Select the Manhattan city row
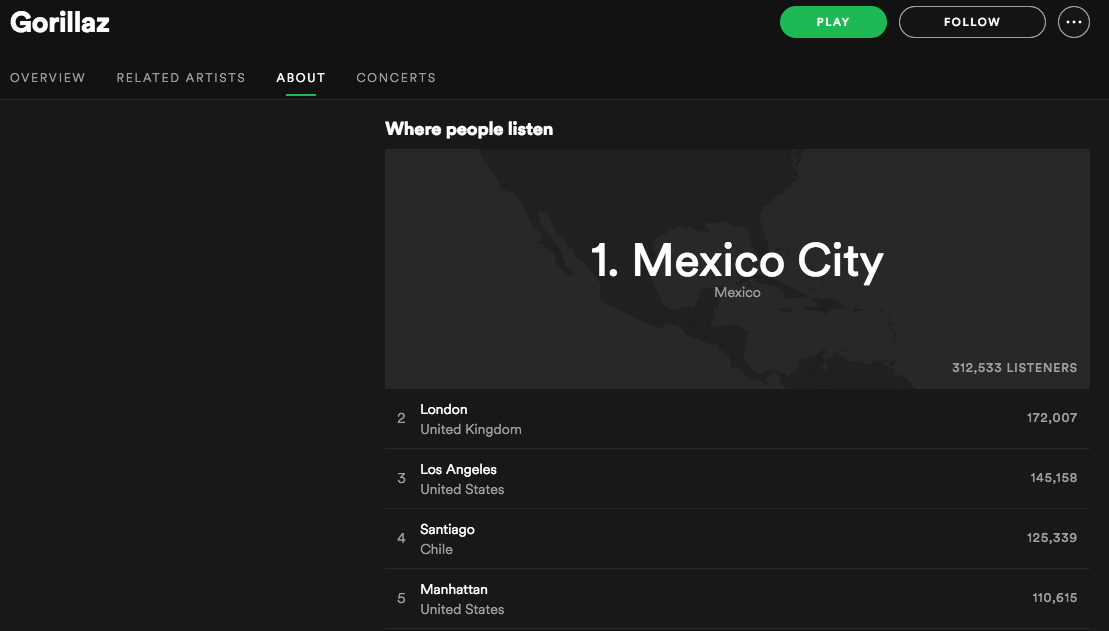 point(737,599)
